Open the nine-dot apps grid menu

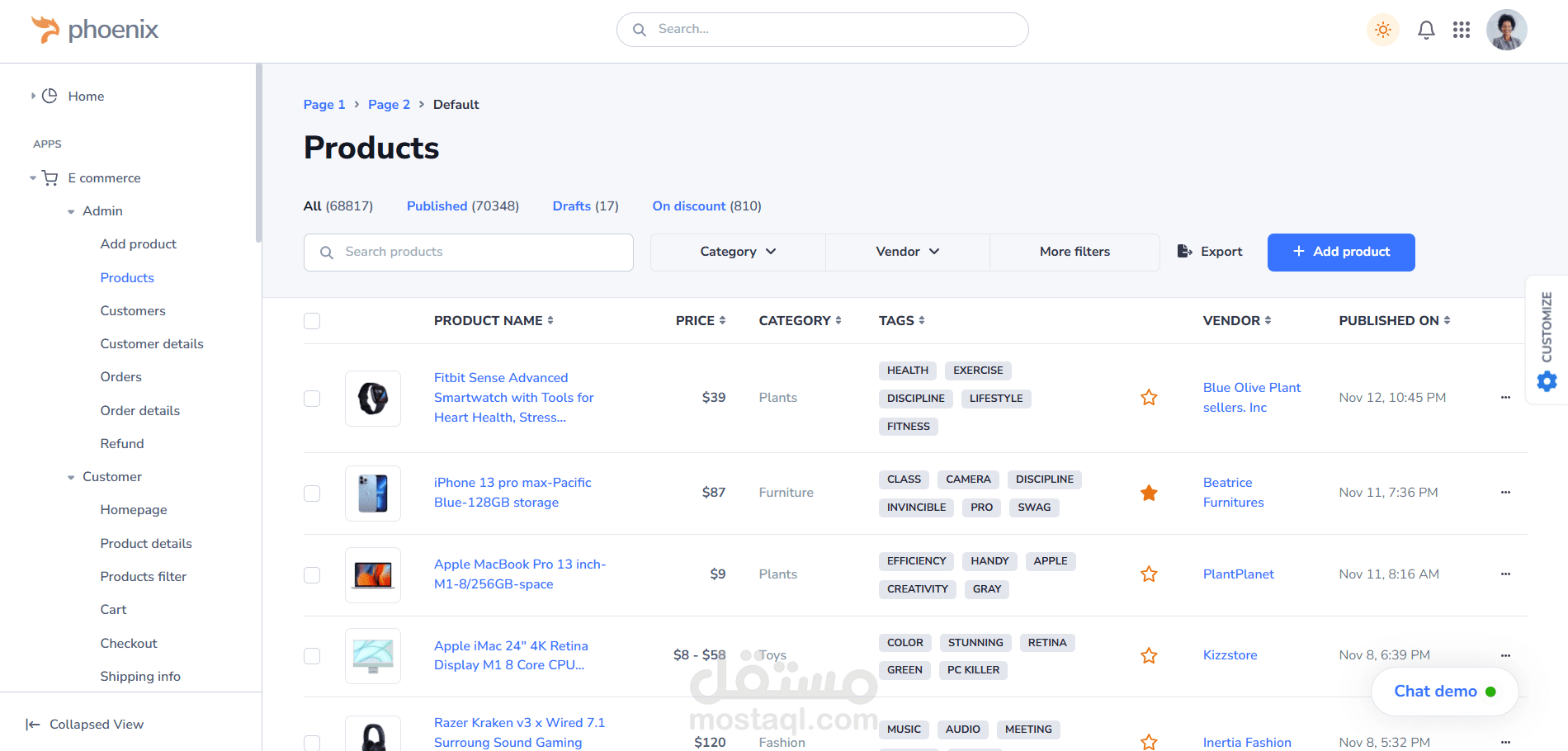tap(1462, 30)
